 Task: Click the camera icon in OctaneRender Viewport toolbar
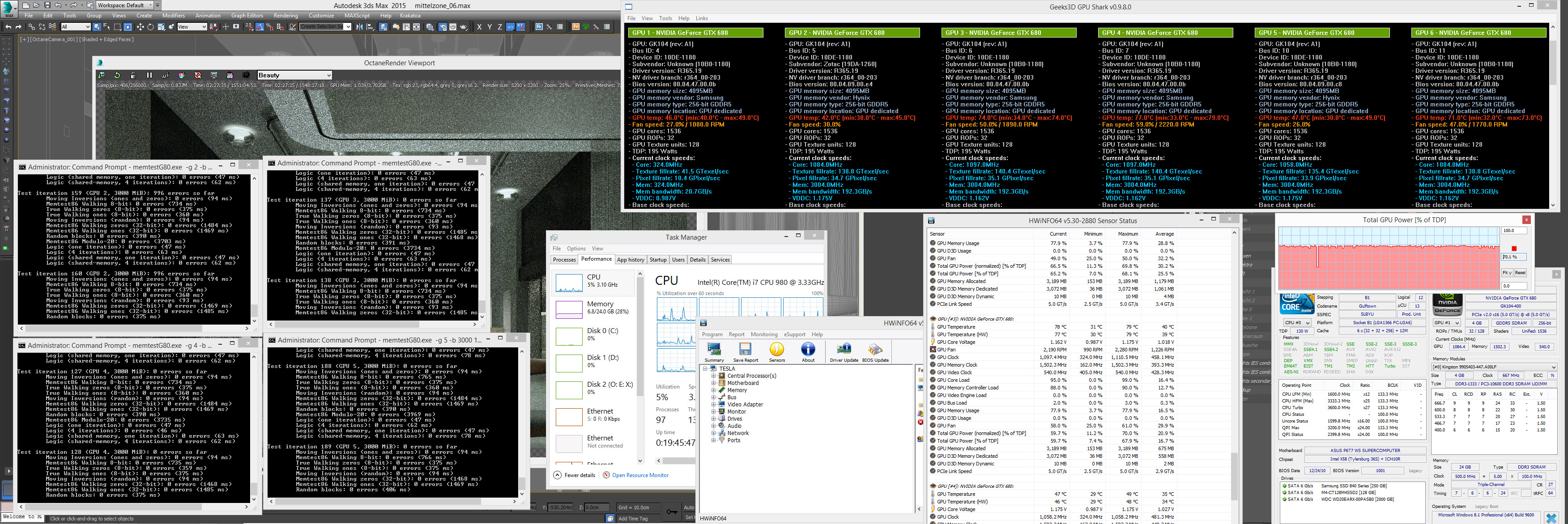click(x=246, y=76)
